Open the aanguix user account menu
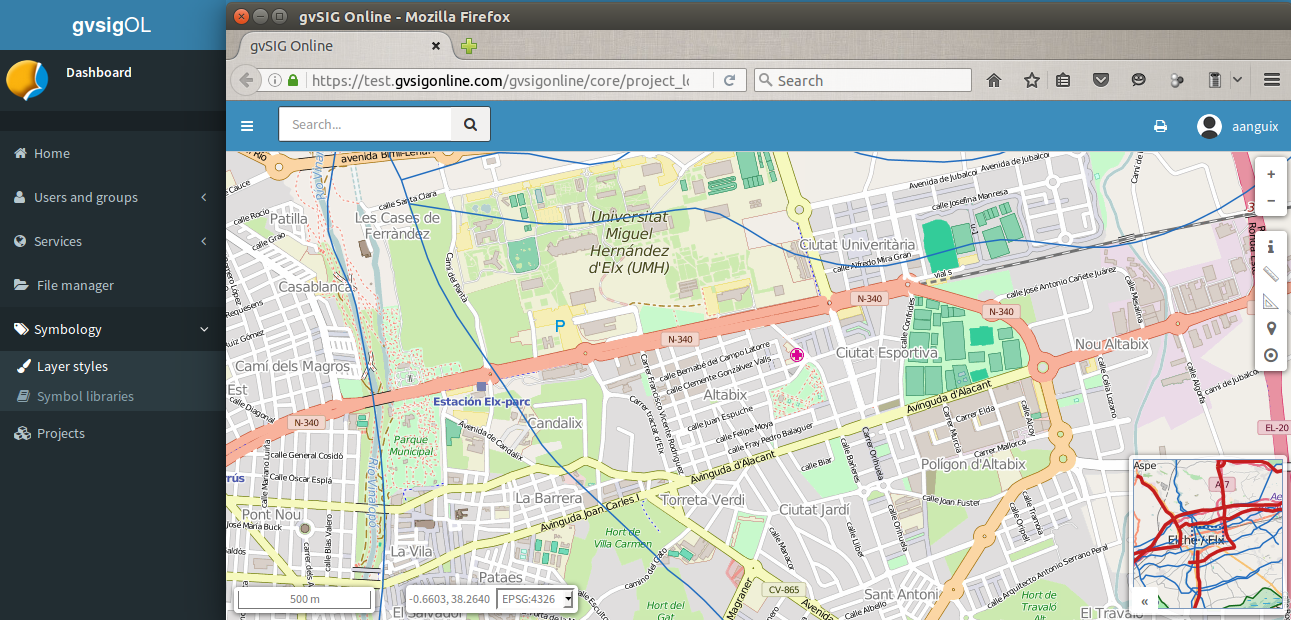 [x=1237, y=126]
